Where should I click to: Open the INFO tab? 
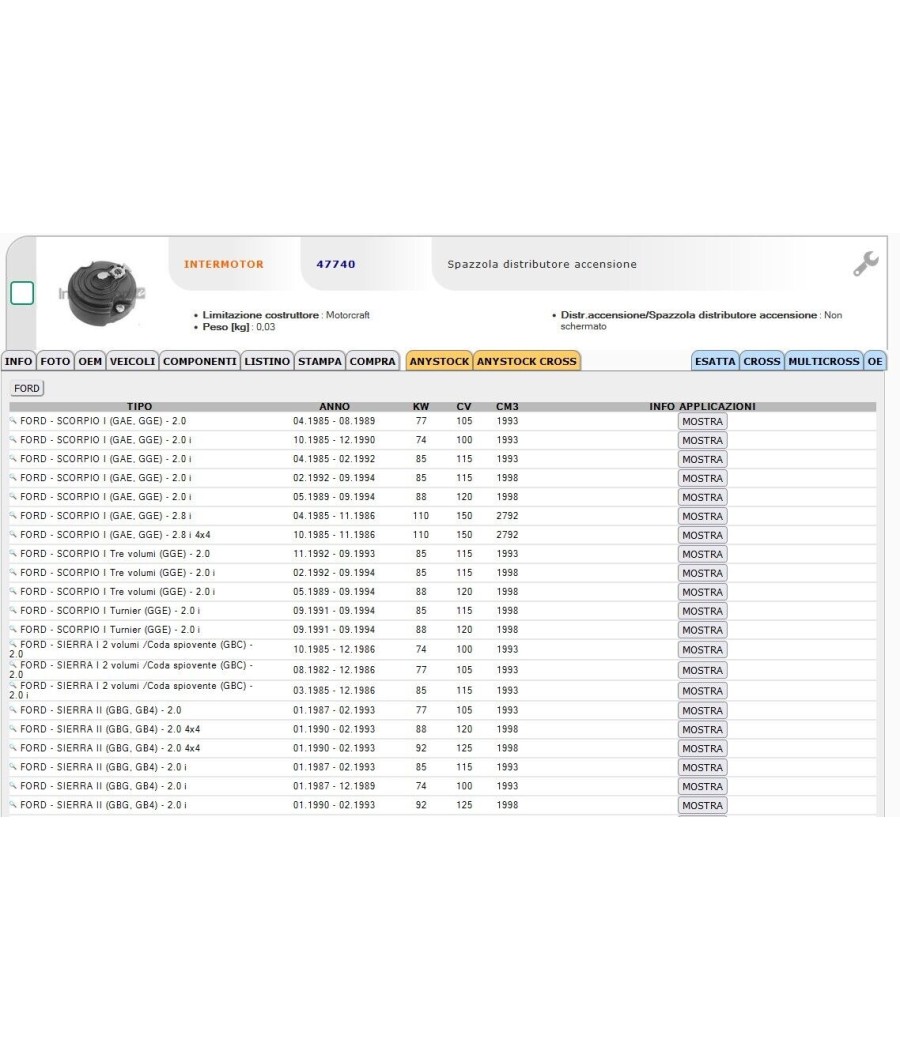[18, 361]
